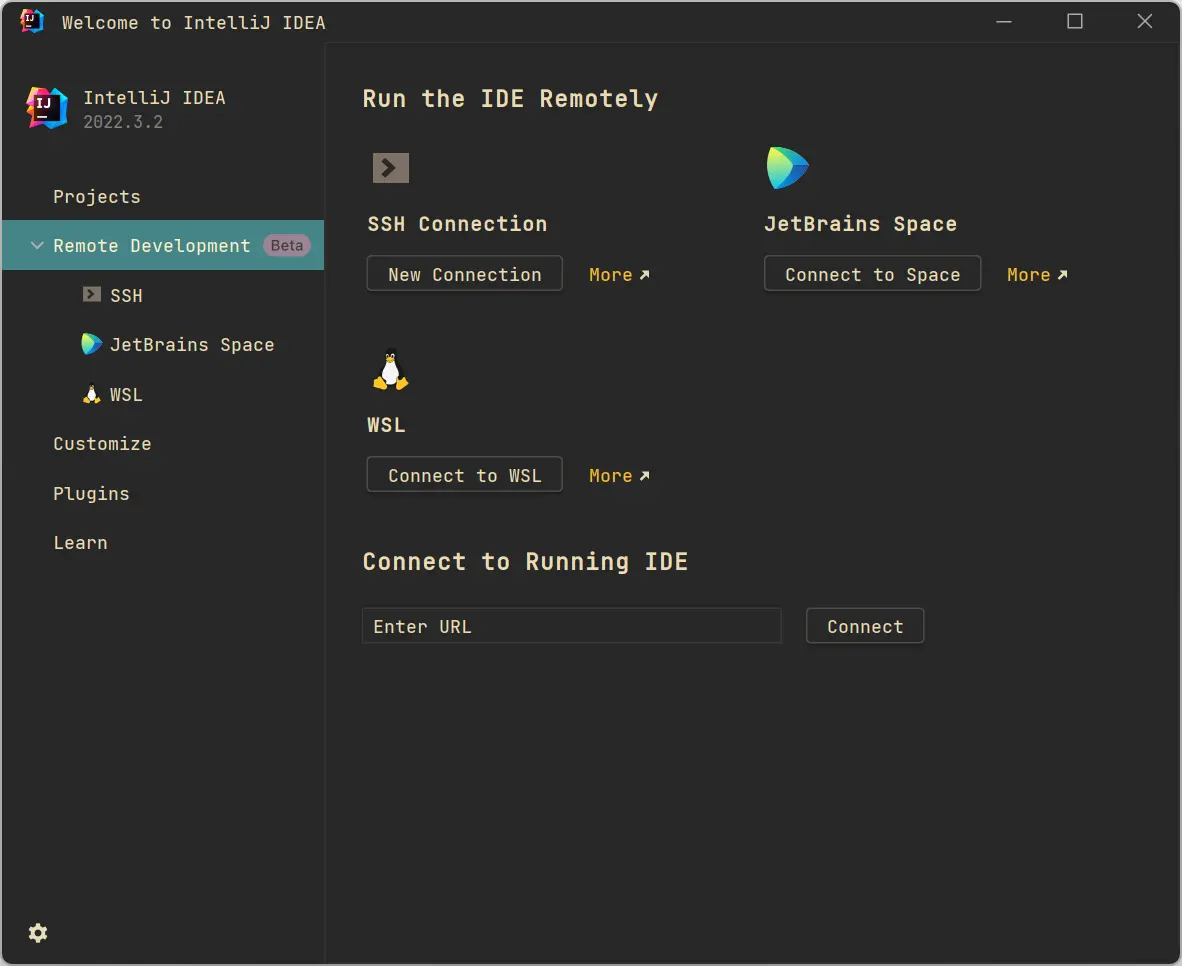Viewport: 1182px width, 966px height.
Task: Click the Run the IDE Remotely heading
Action: pyautogui.click(x=510, y=99)
